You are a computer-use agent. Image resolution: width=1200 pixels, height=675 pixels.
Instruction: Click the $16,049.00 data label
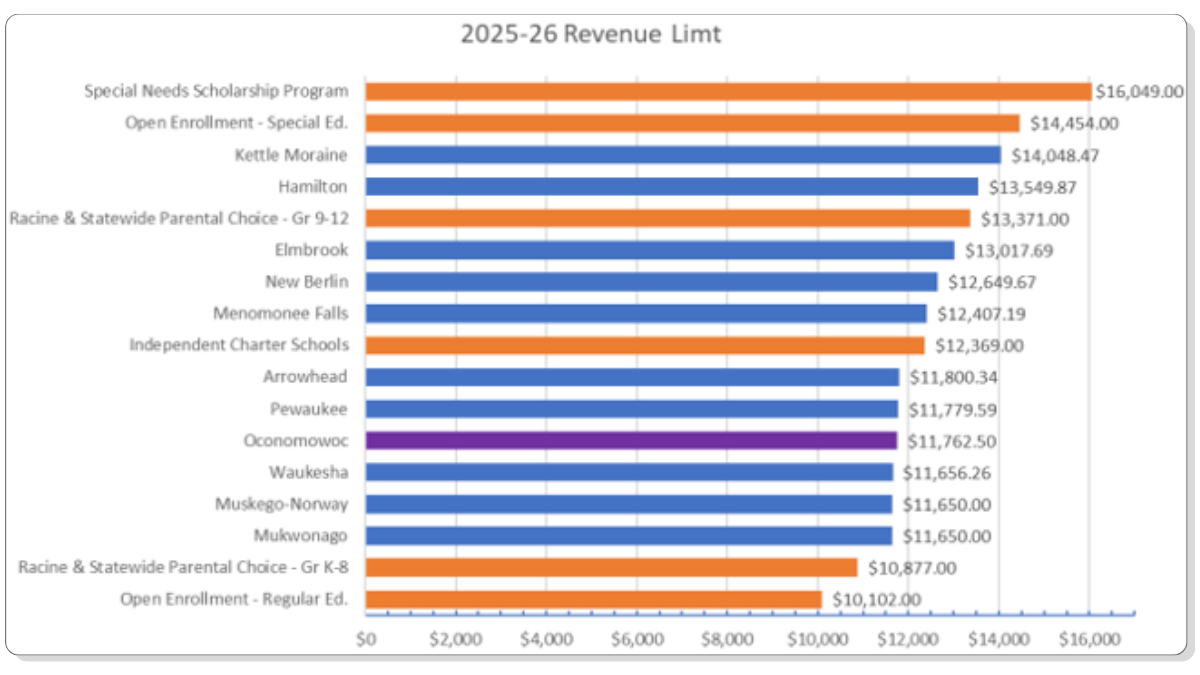(x=1140, y=91)
